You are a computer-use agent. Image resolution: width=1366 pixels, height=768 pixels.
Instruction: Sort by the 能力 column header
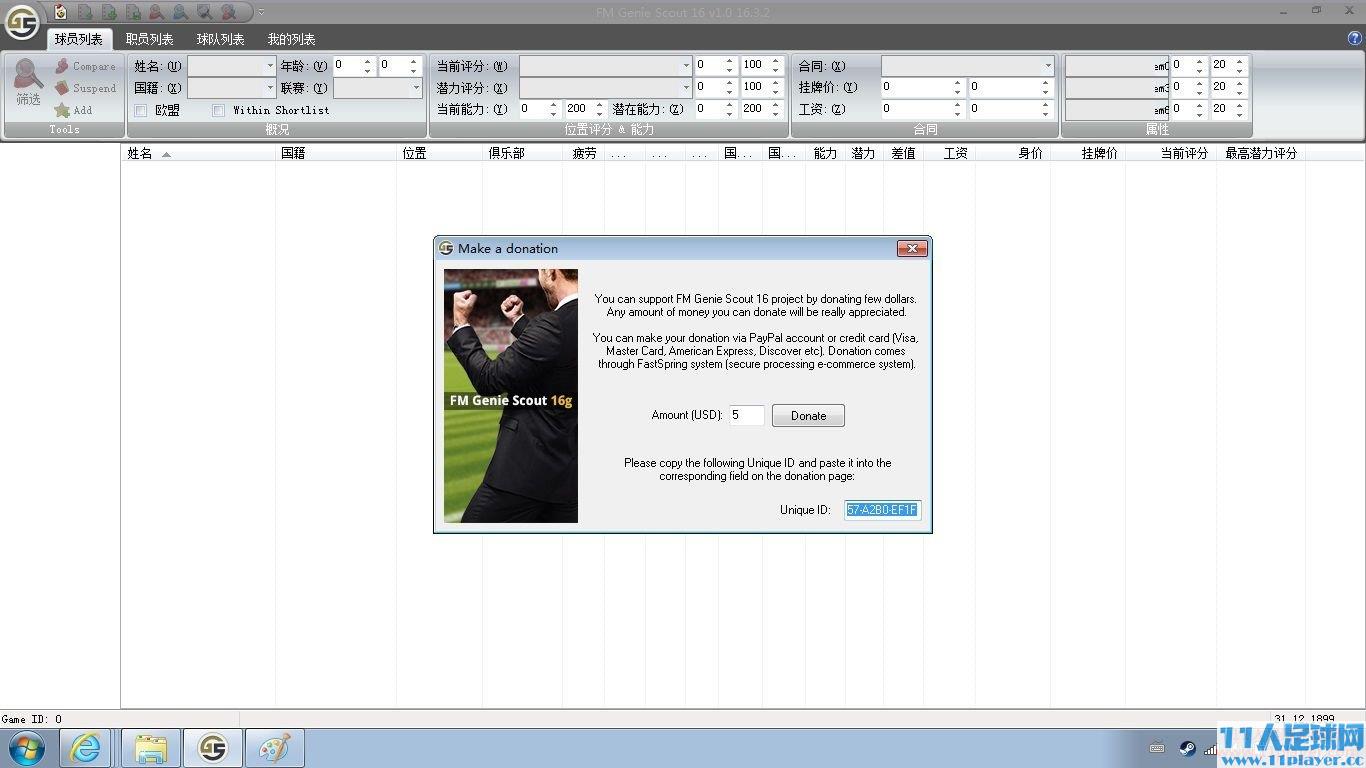point(825,153)
